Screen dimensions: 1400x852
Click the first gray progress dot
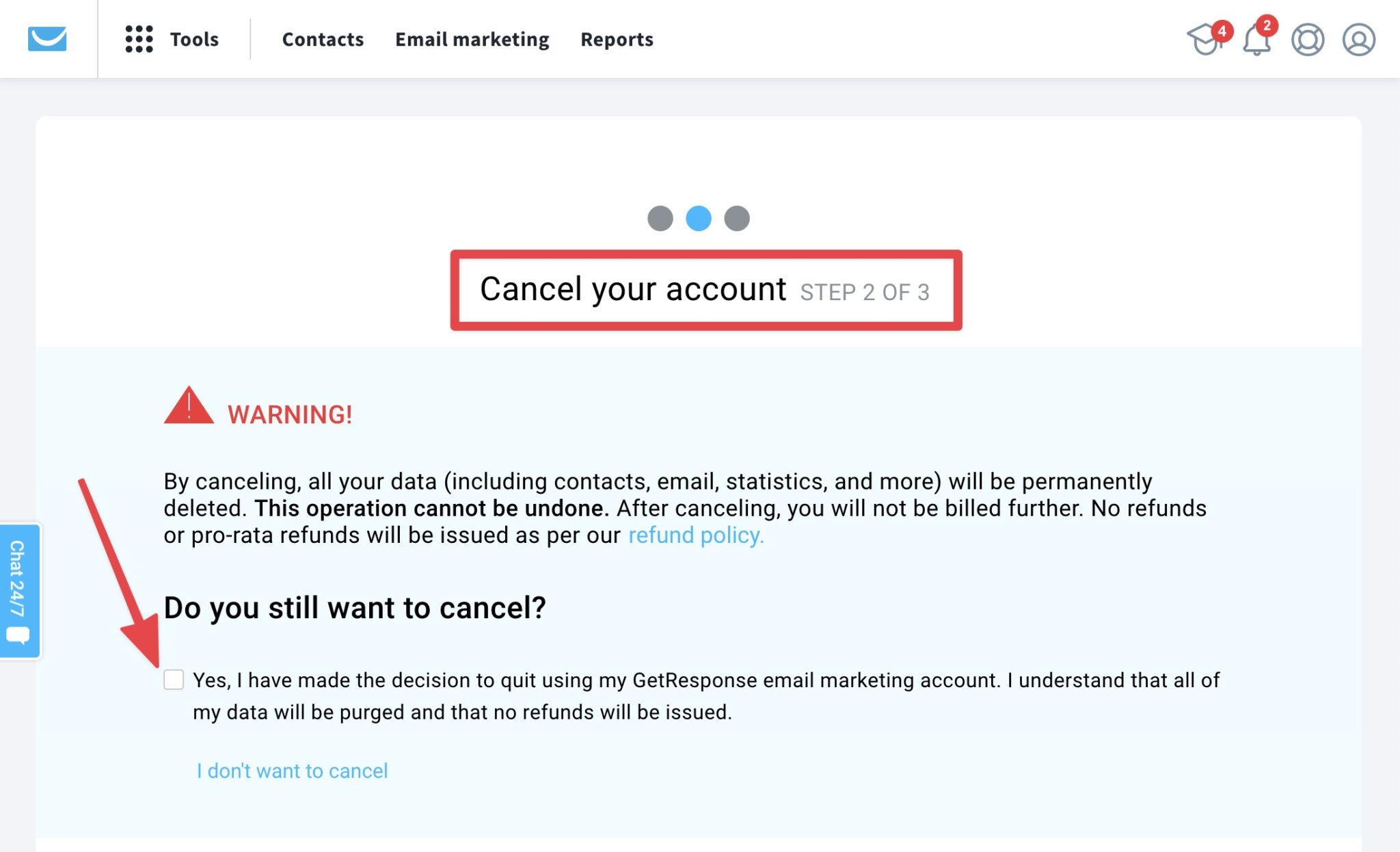(660, 217)
